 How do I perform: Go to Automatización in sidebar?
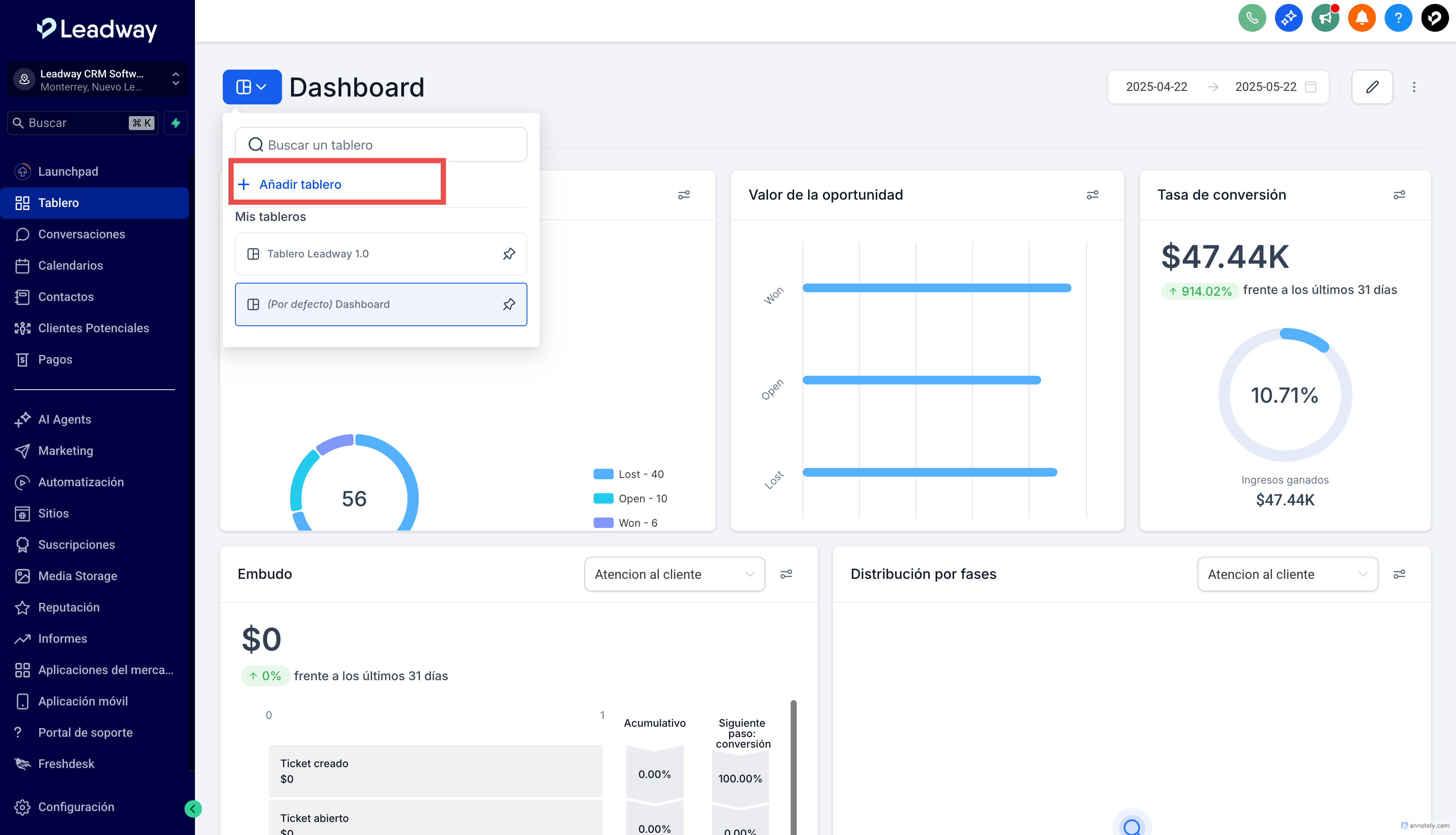(x=81, y=482)
